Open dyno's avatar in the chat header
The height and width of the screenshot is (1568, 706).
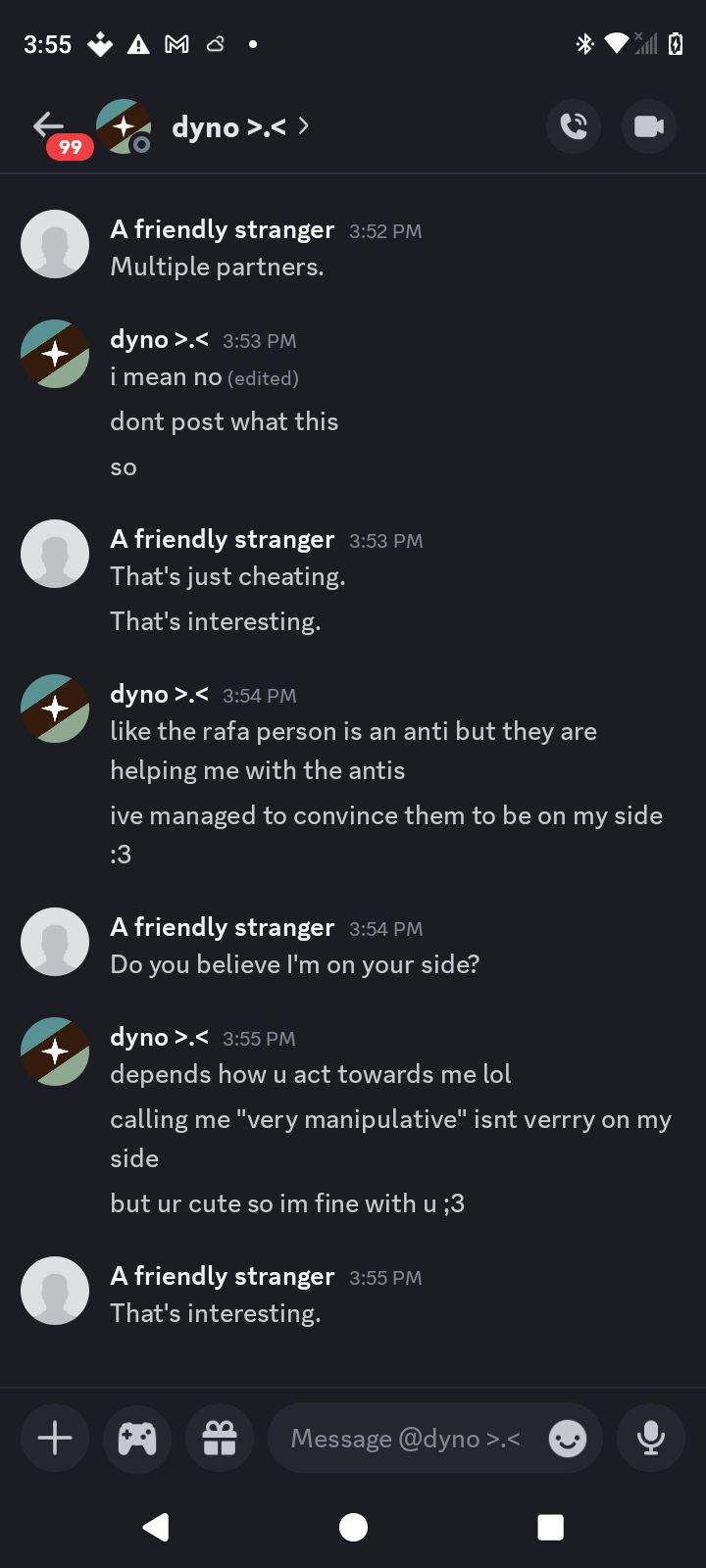coord(124,126)
